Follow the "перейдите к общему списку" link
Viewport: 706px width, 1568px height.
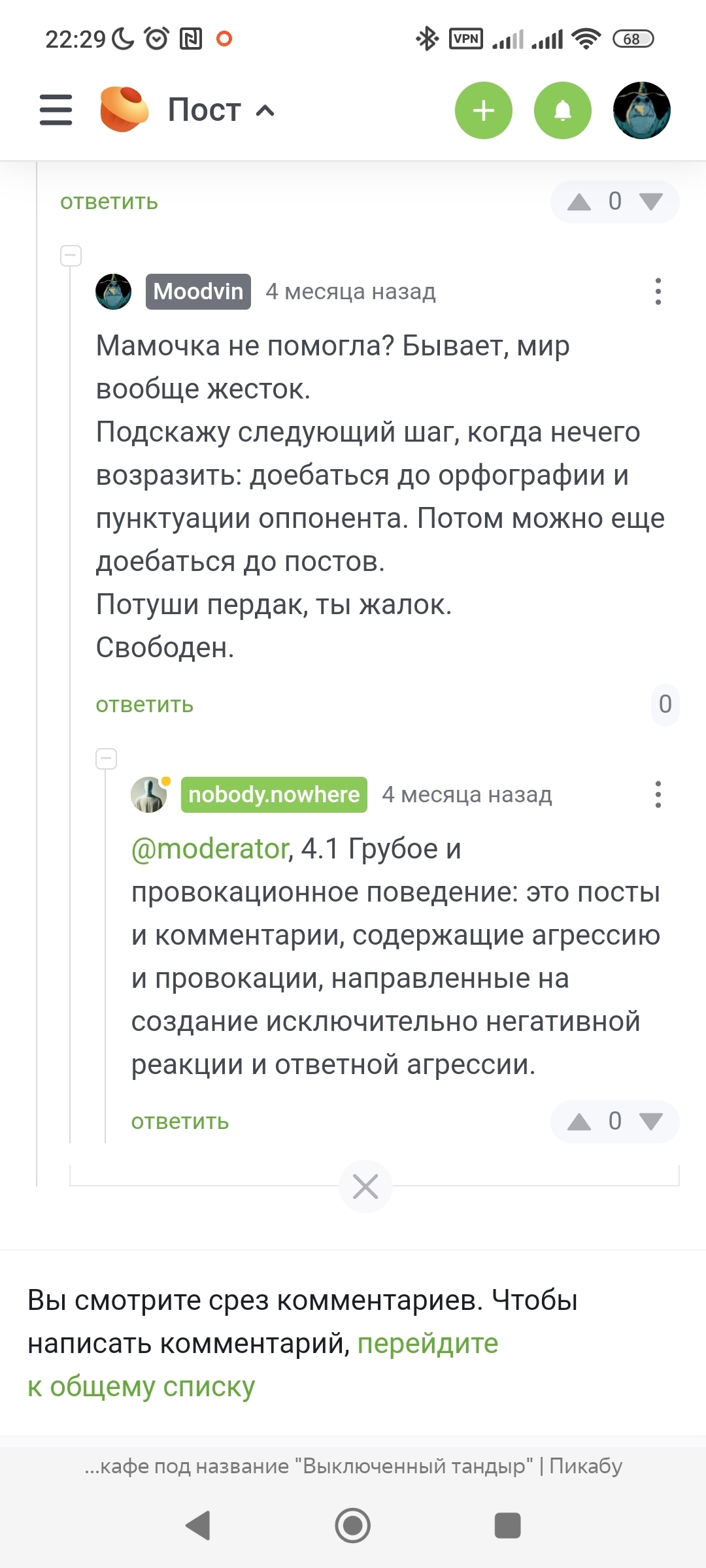(428, 1344)
